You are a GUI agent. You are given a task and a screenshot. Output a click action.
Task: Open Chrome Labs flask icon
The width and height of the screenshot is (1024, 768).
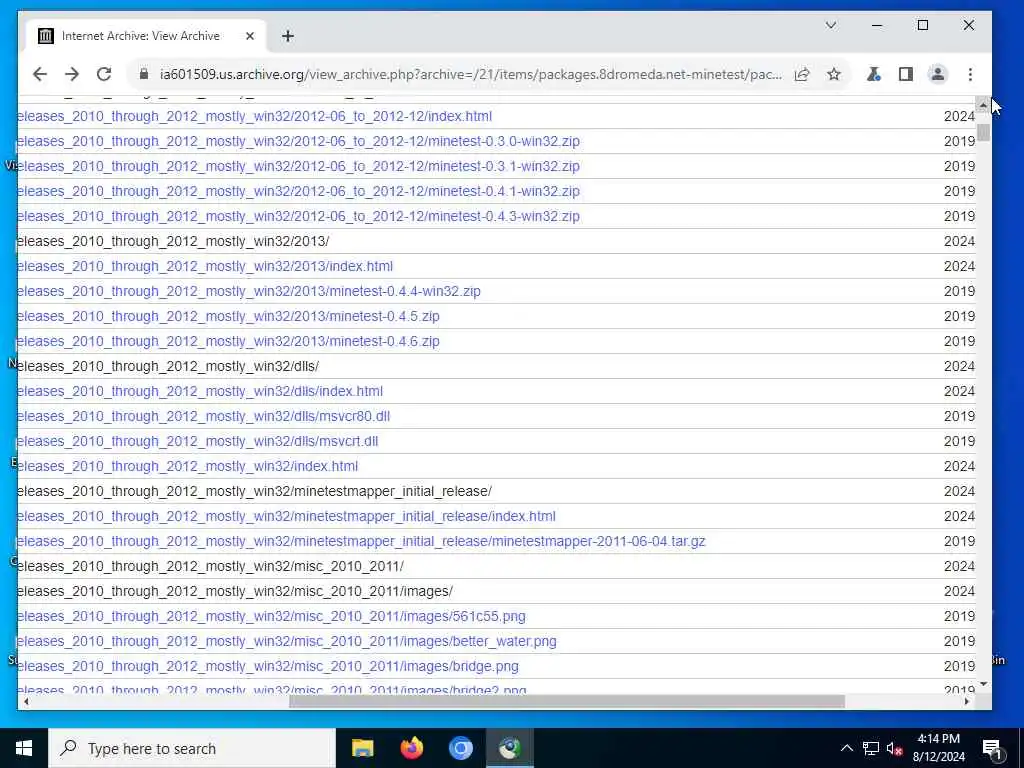click(x=874, y=74)
